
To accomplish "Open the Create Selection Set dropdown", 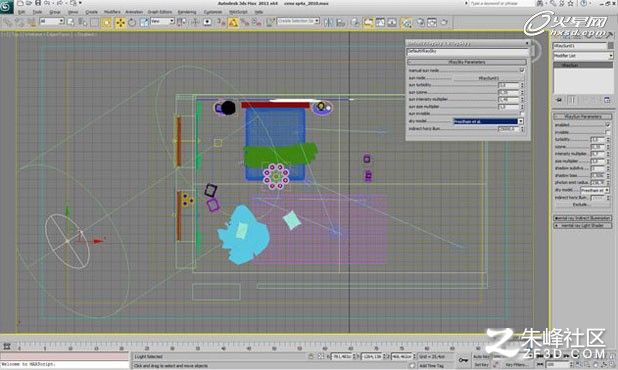I will 298,21.
